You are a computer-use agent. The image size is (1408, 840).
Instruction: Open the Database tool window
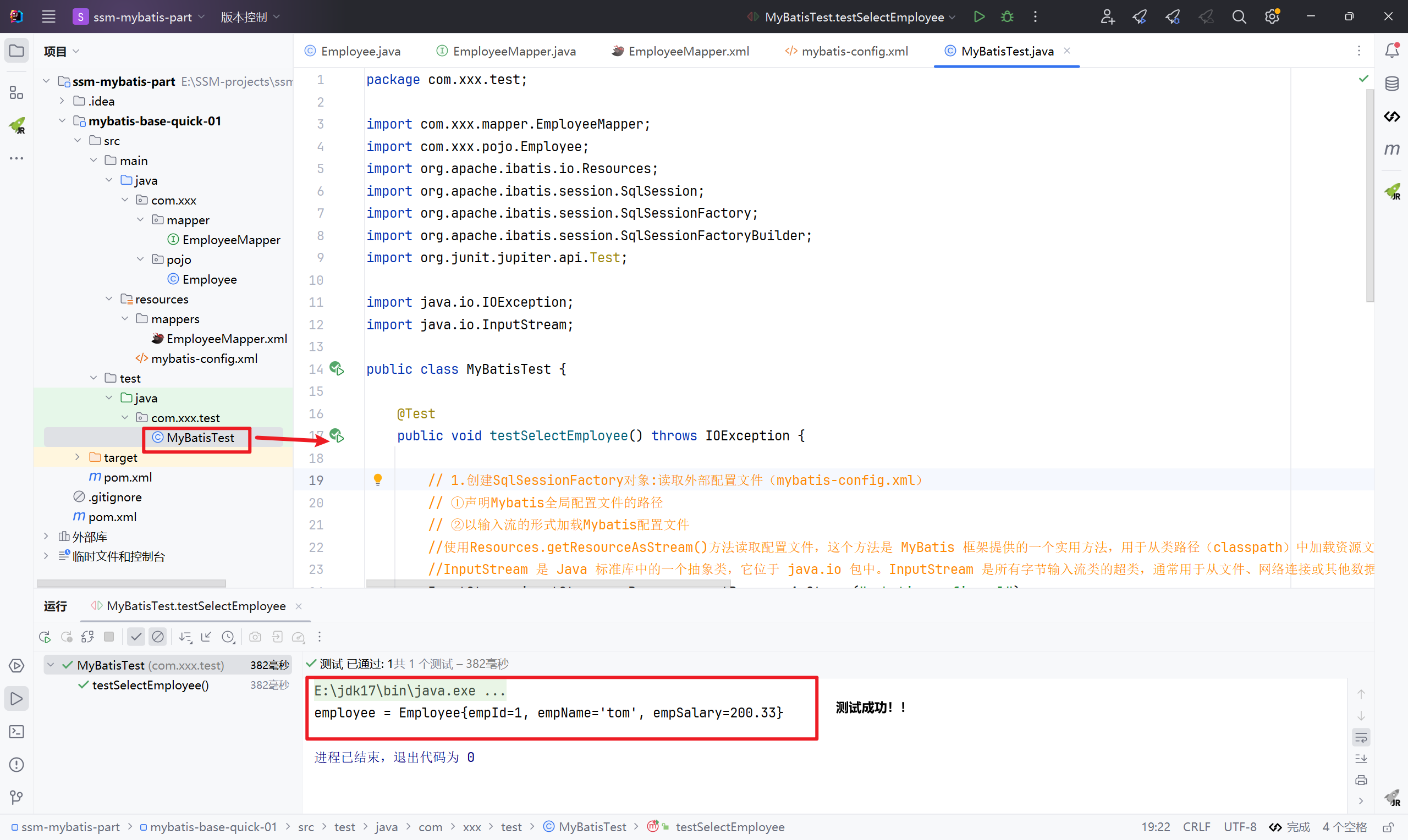1391,84
